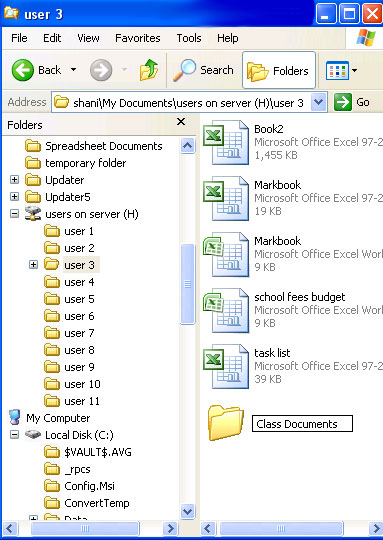Open the Views icon menu
The height and width of the screenshot is (540, 383).
[x=337, y=71]
